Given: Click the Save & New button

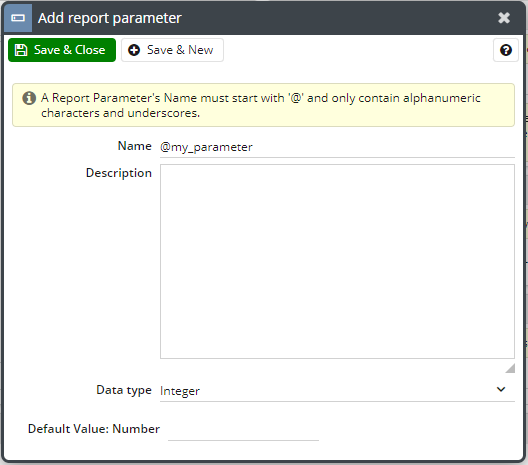Looking at the screenshot, I should 172,50.
